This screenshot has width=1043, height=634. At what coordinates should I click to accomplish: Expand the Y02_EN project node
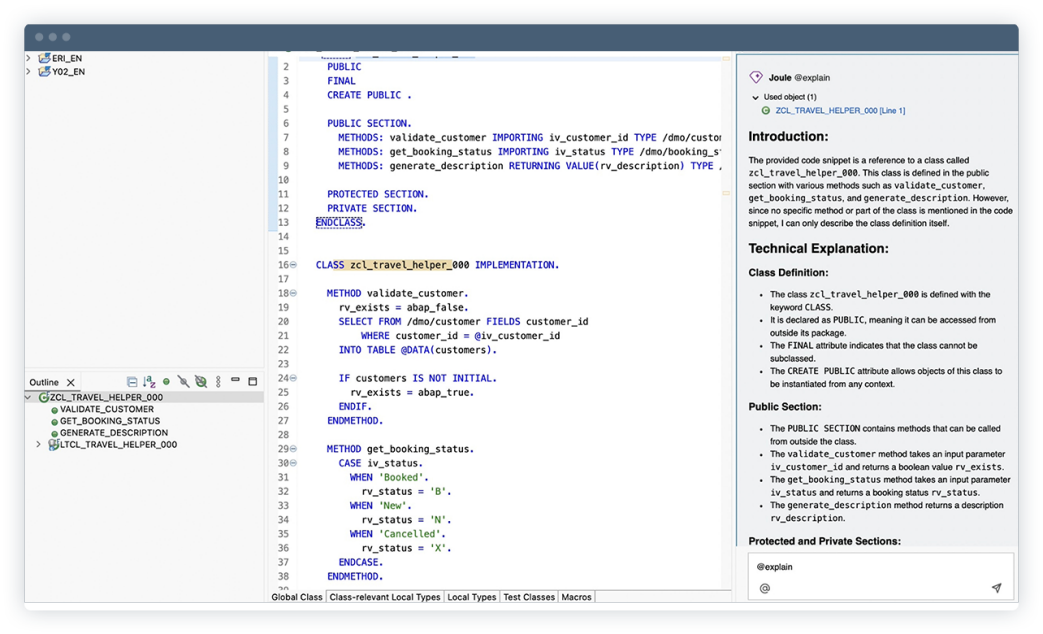tap(29, 71)
